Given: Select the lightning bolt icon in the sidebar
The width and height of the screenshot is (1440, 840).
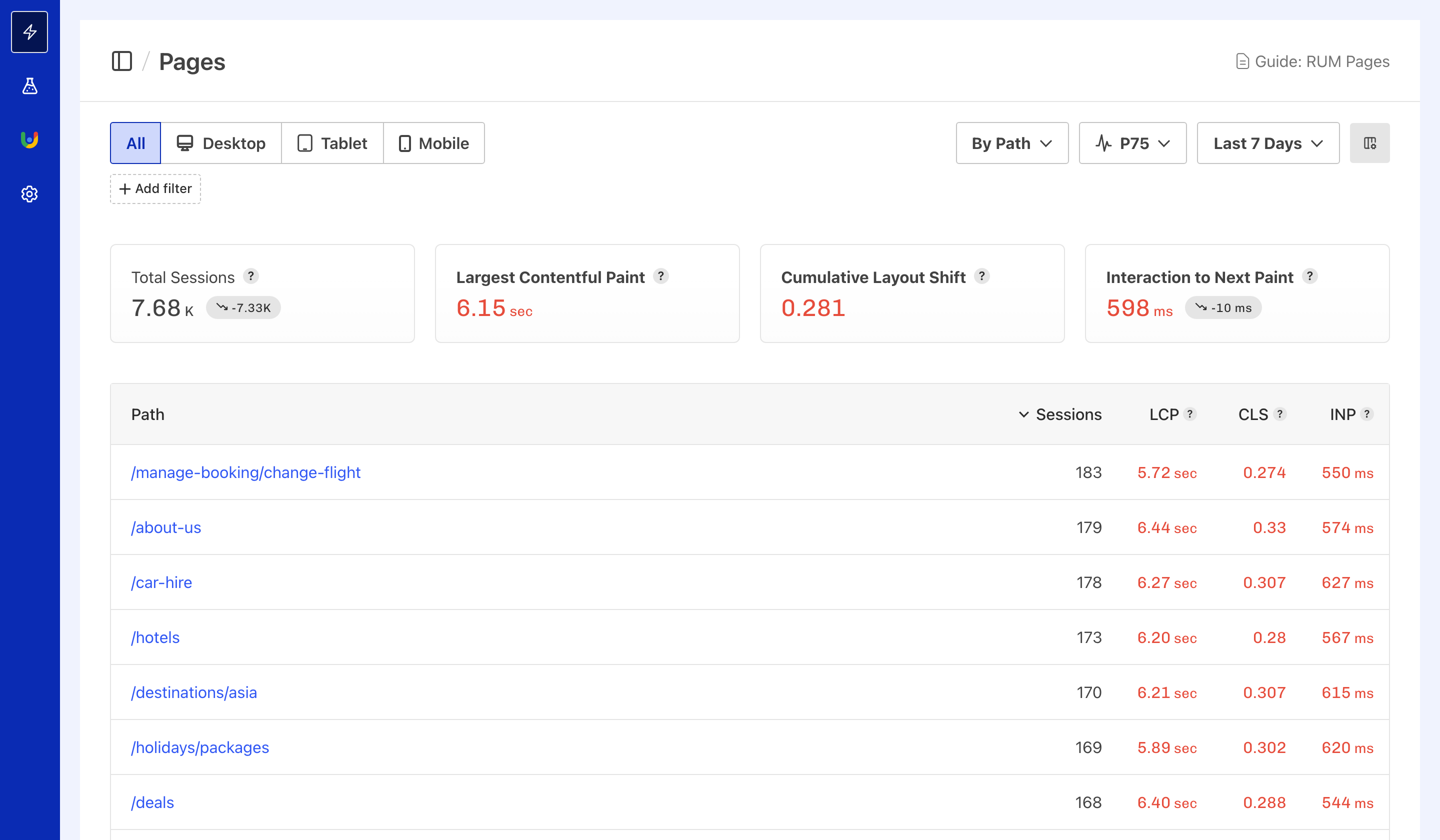Looking at the screenshot, I should click(x=29, y=32).
